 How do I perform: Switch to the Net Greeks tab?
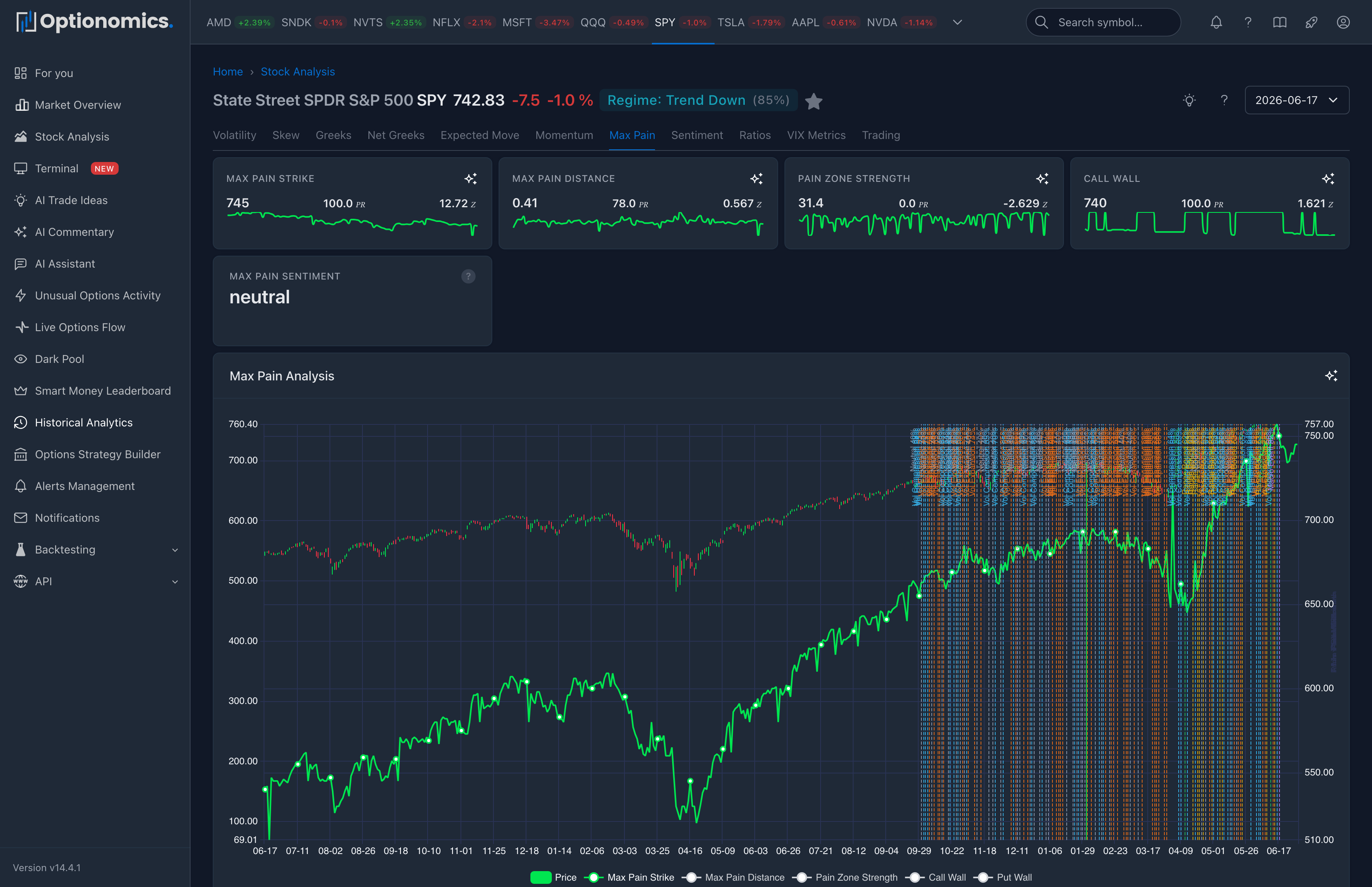(395, 135)
